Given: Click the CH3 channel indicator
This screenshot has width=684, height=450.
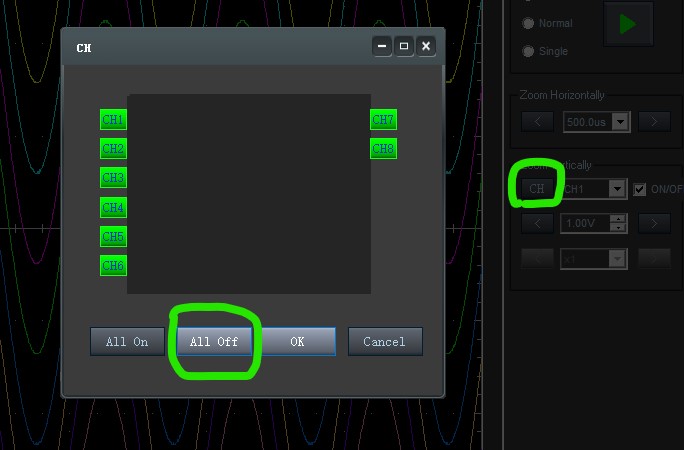Looking at the screenshot, I should click(x=113, y=178).
